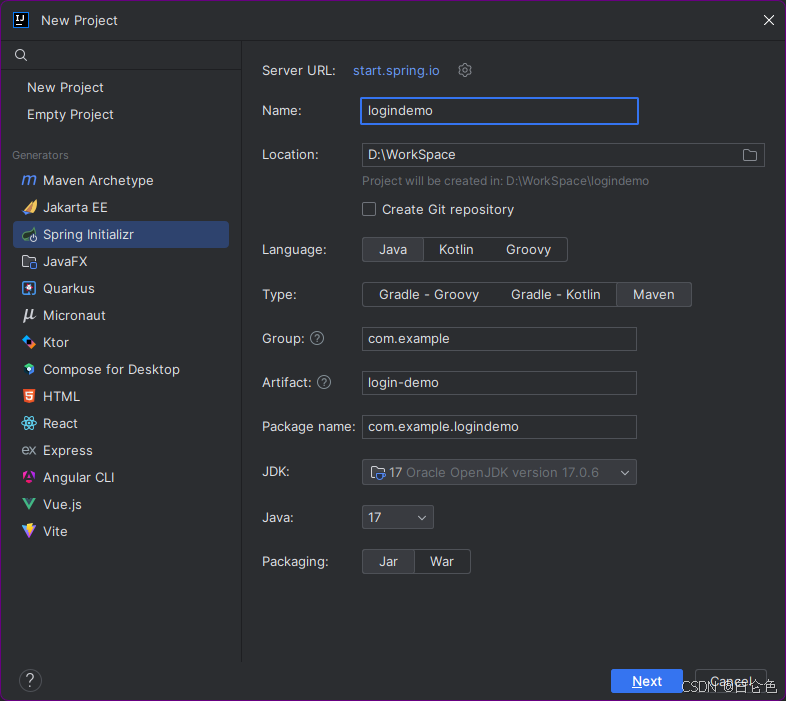This screenshot has width=786, height=701.
Task: Select Kotlin language option
Action: [456, 250]
